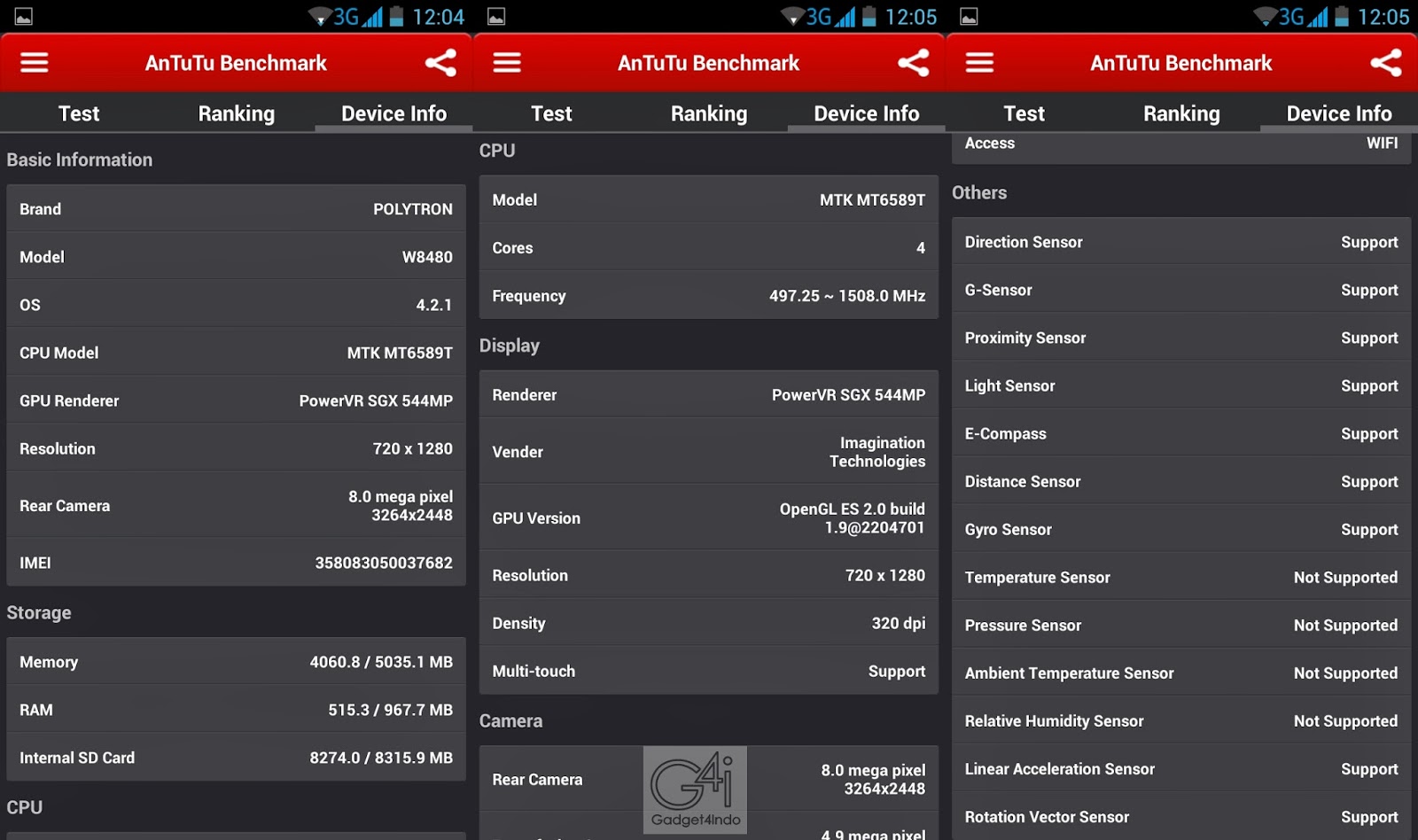Select the G-Sensor row
The height and width of the screenshot is (840, 1418).
1181,290
